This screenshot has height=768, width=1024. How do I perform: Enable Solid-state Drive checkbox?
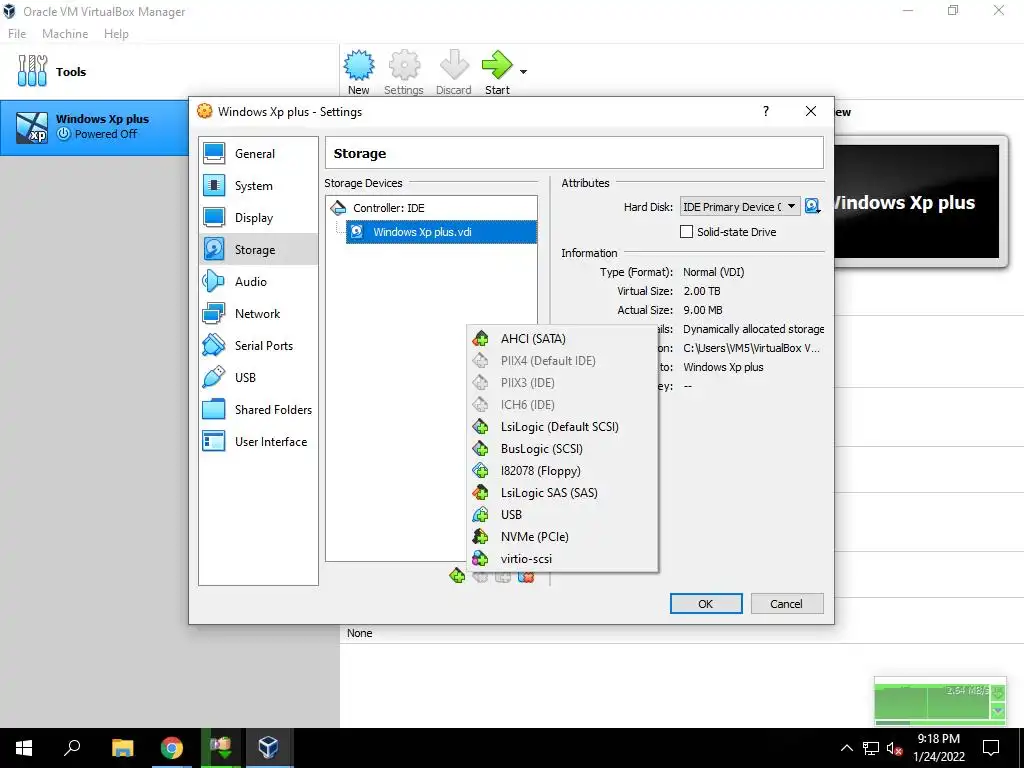pyautogui.click(x=686, y=232)
